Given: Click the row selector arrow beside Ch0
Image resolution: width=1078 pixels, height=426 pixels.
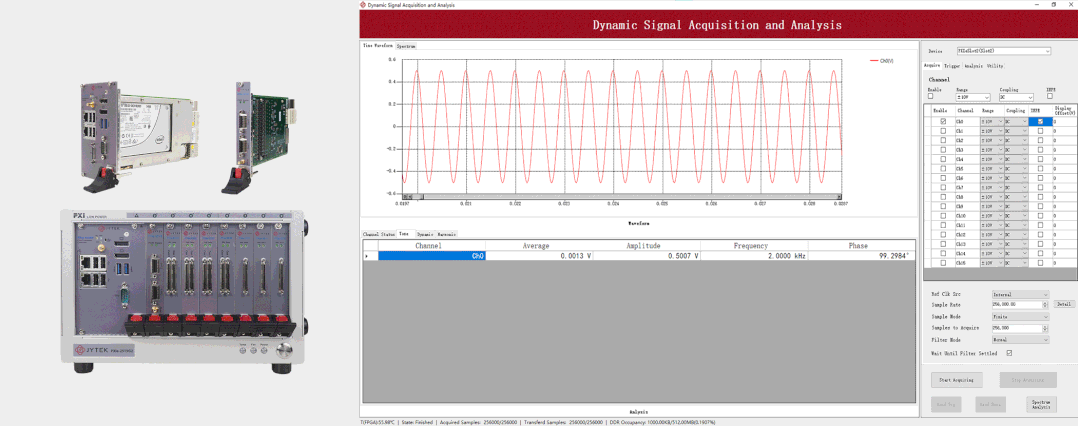Looking at the screenshot, I should click(x=371, y=256).
